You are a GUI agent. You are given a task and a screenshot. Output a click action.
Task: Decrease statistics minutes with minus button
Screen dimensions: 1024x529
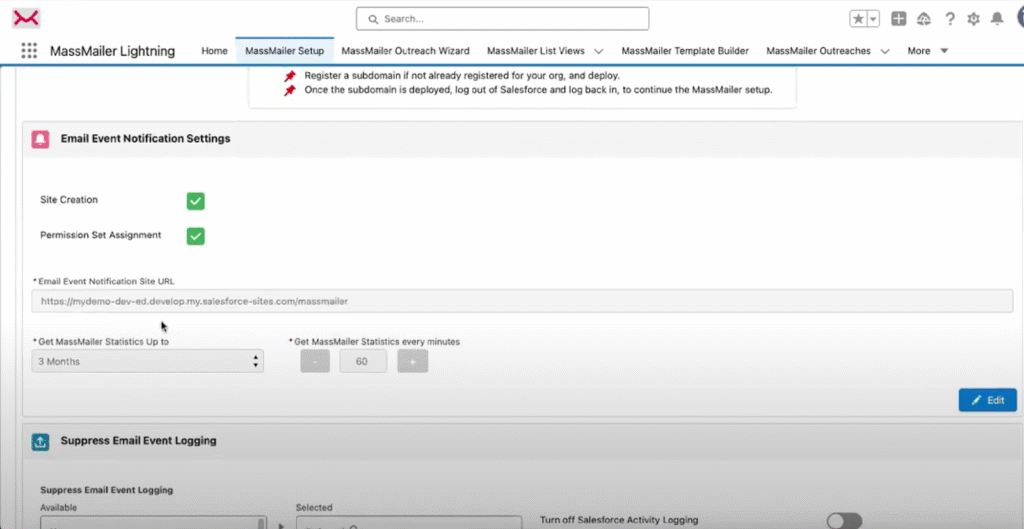click(315, 361)
